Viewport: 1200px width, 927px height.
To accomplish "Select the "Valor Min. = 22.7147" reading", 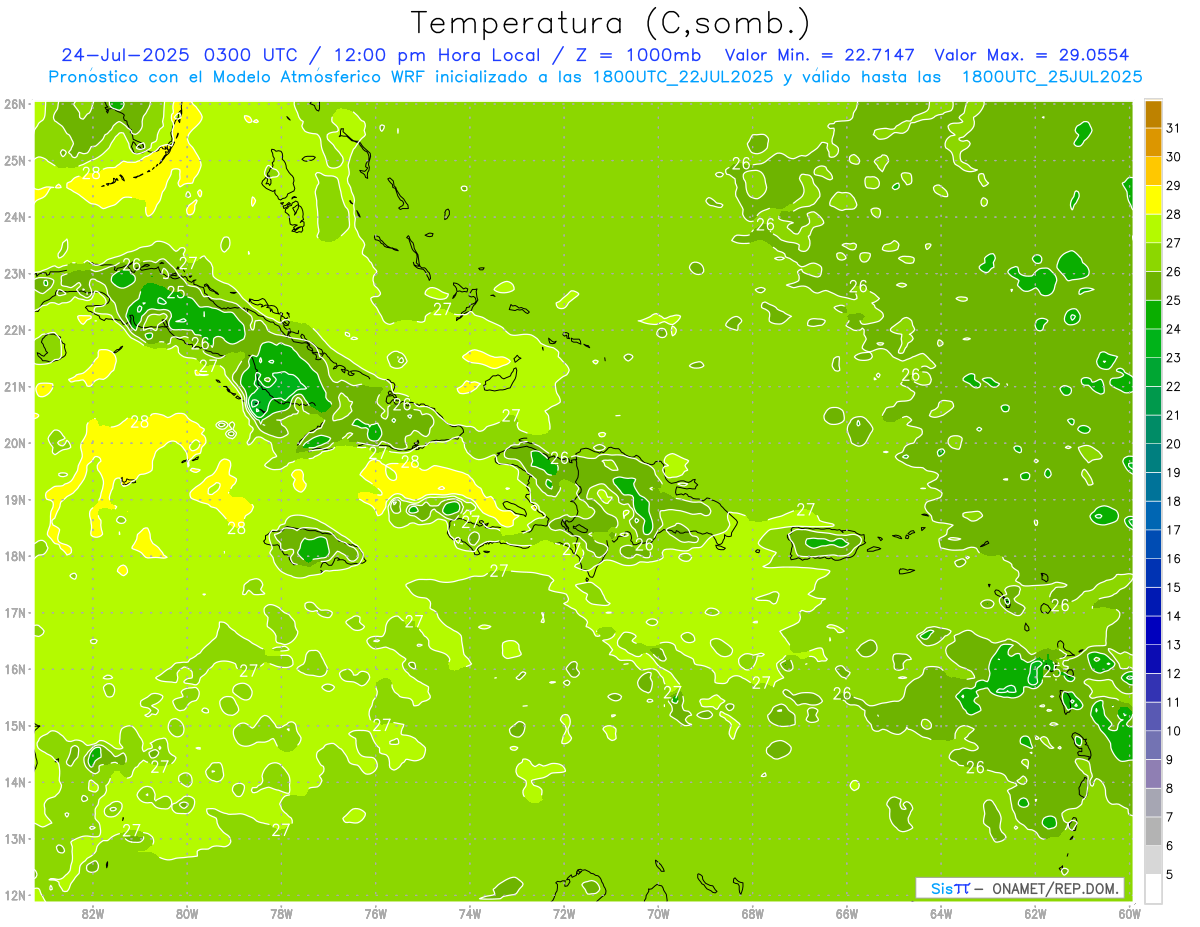I will coord(819,55).
